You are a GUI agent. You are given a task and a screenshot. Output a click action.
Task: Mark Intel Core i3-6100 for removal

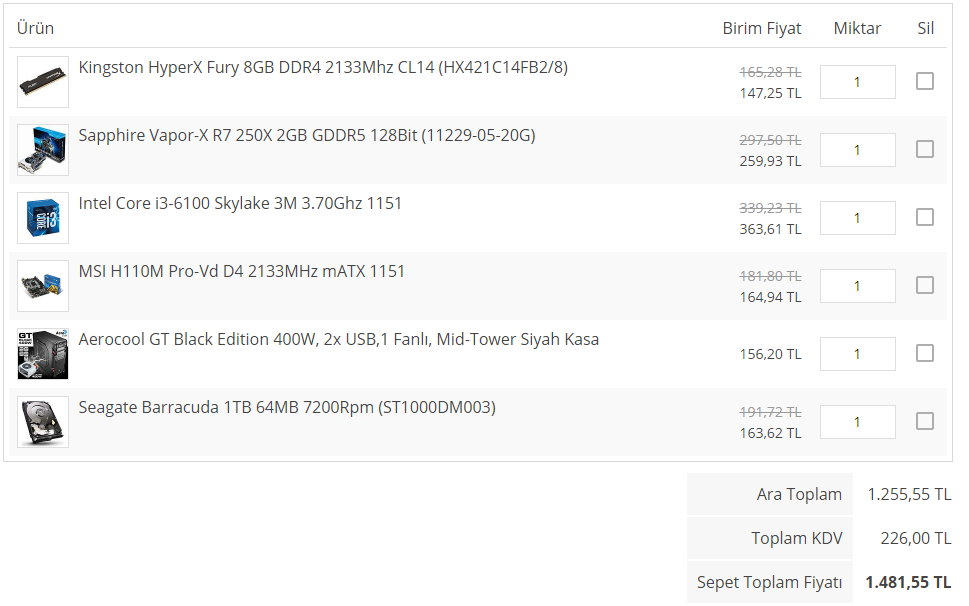click(925, 217)
